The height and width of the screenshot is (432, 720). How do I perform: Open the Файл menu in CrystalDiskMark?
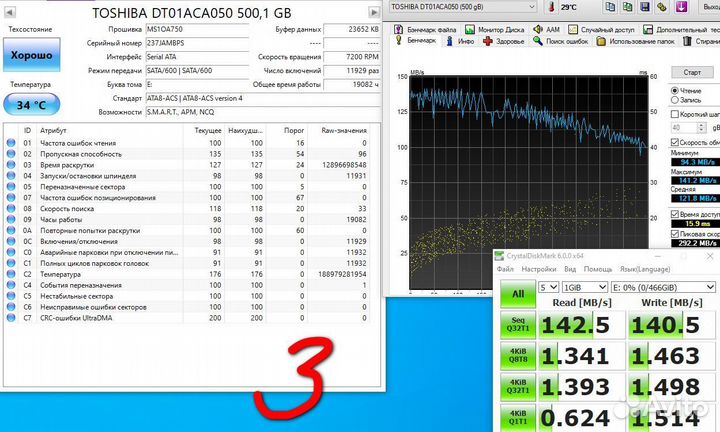coord(505,269)
